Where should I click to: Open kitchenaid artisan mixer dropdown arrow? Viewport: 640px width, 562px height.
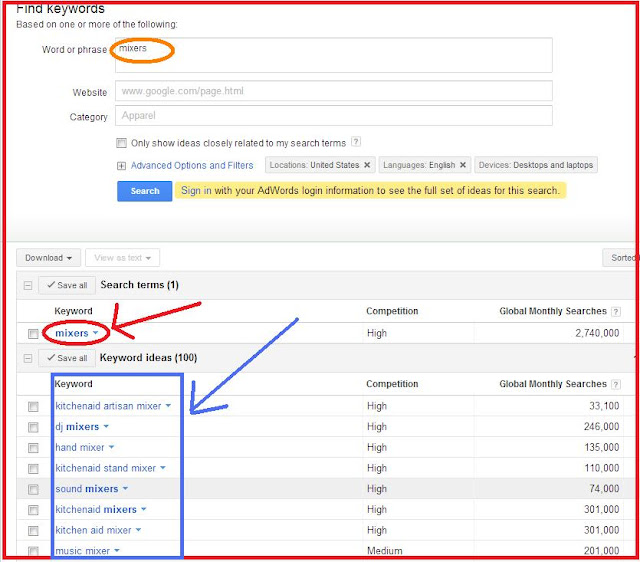(x=168, y=406)
